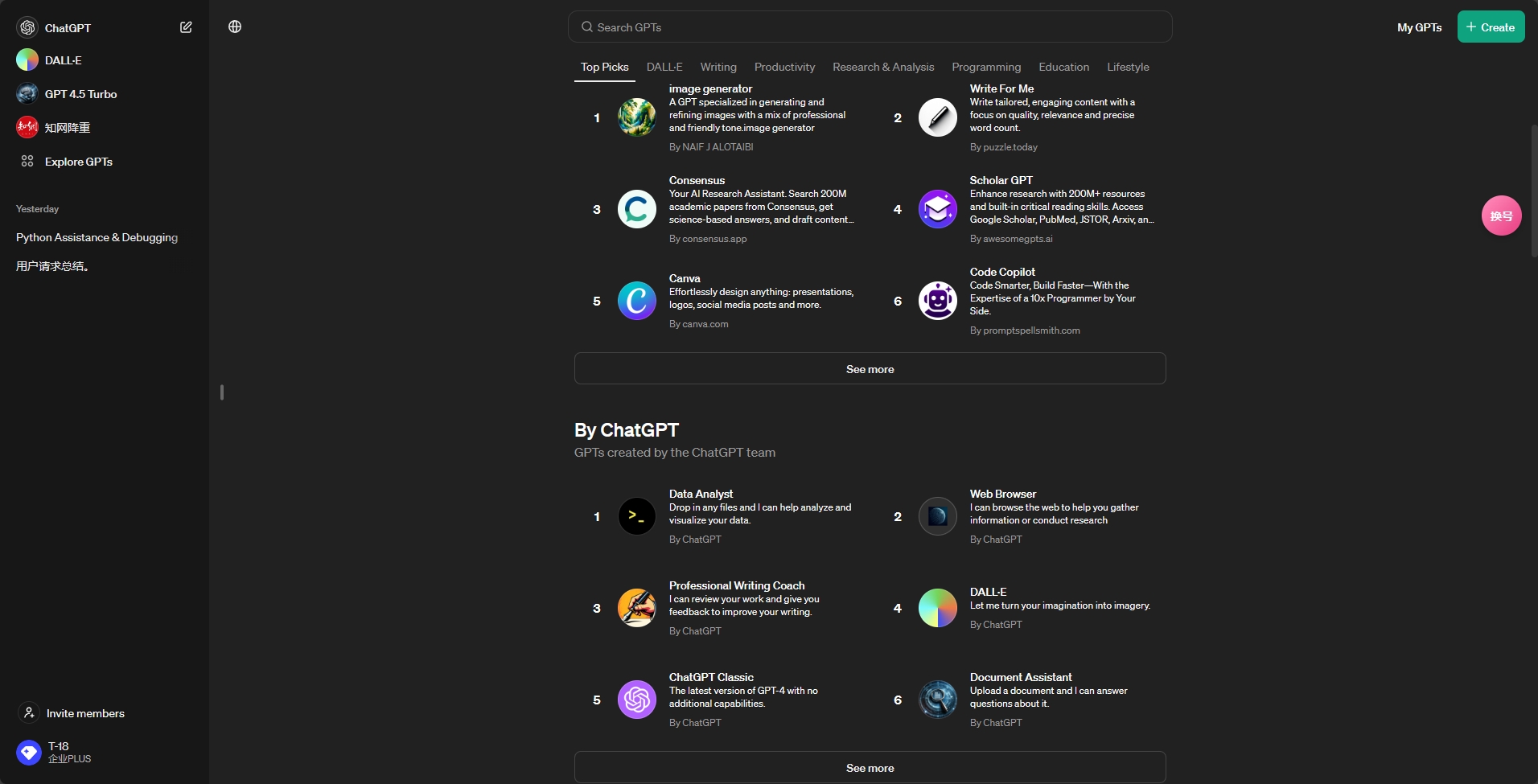1538x784 pixels.
Task: Click the Professional Writing Coach title
Action: 737,585
